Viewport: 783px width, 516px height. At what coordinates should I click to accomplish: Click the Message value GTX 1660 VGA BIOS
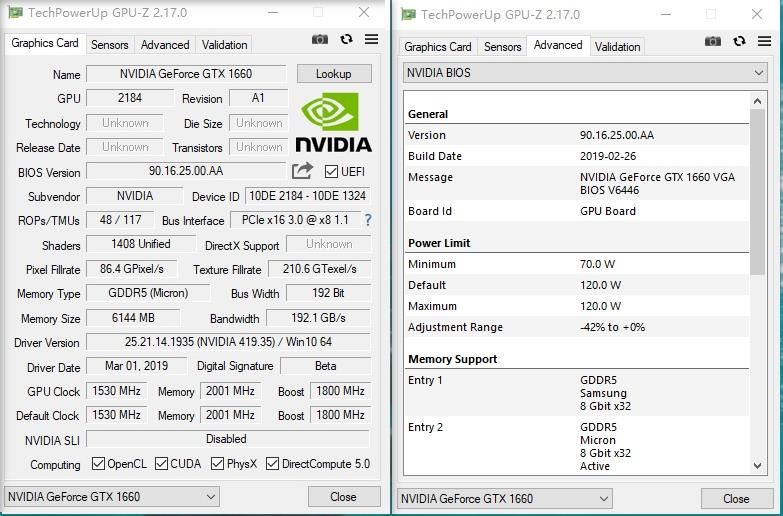tap(657, 183)
